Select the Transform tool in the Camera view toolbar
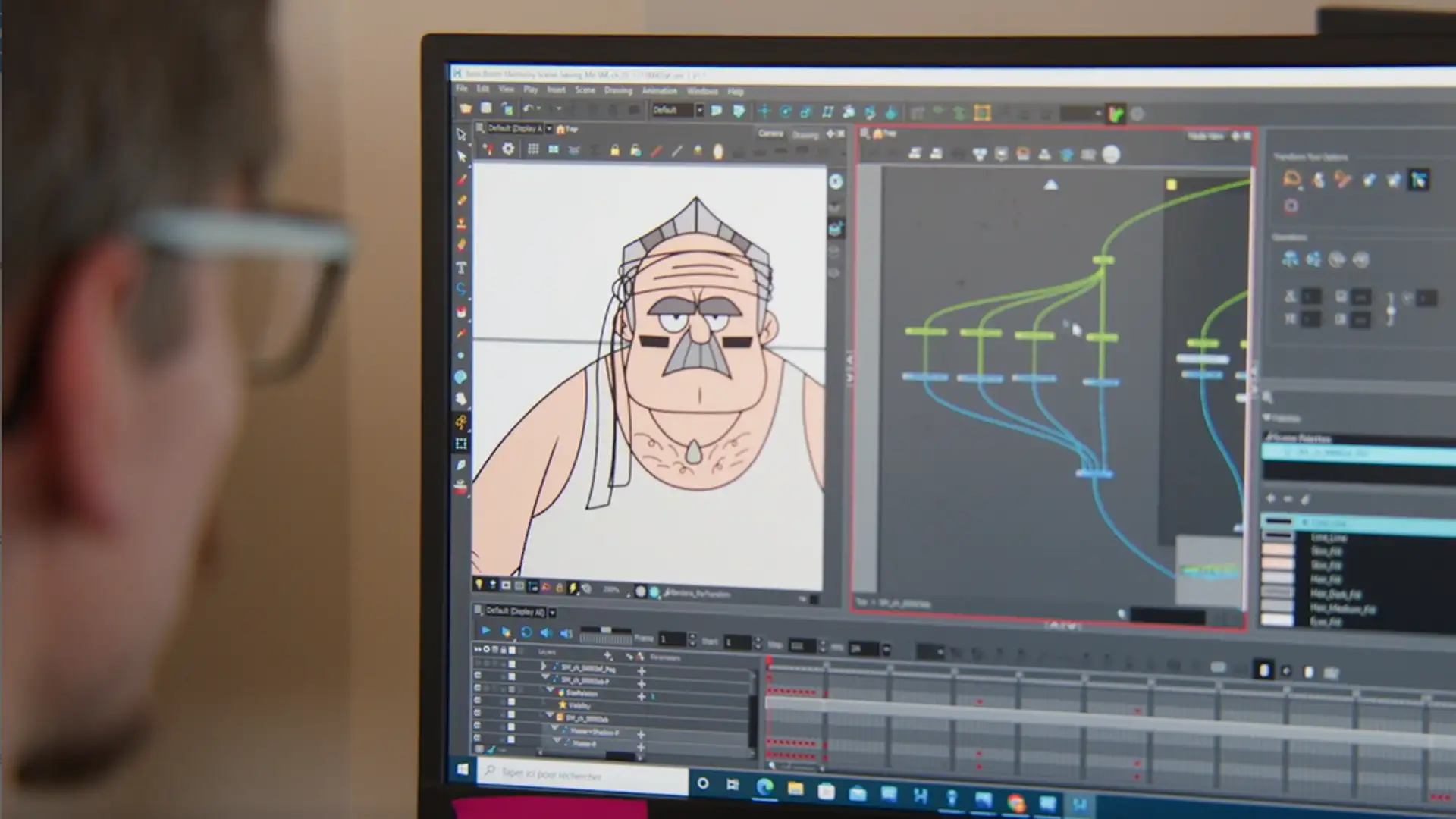The width and height of the screenshot is (1456, 819). tap(488, 150)
